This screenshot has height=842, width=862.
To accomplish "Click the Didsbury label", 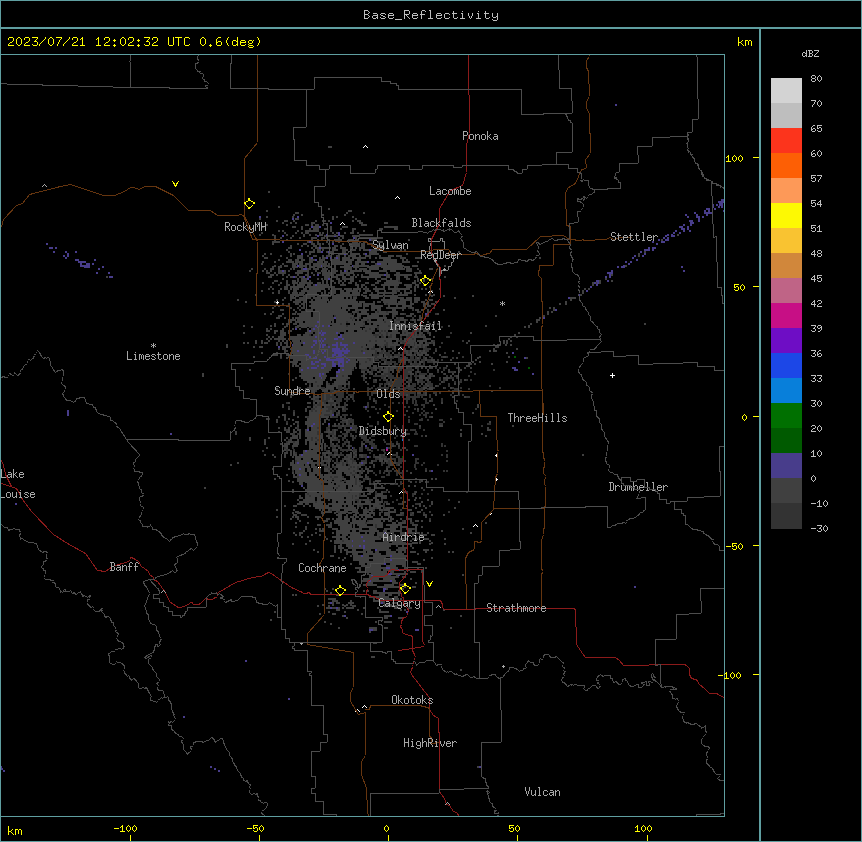I will (383, 431).
